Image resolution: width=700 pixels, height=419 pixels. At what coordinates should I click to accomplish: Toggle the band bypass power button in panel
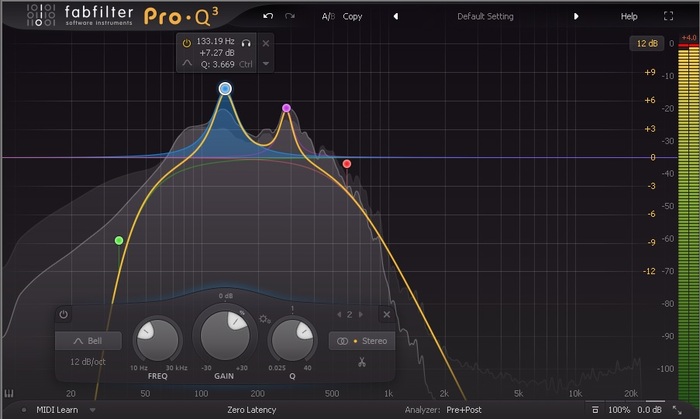pyautogui.click(x=63, y=314)
